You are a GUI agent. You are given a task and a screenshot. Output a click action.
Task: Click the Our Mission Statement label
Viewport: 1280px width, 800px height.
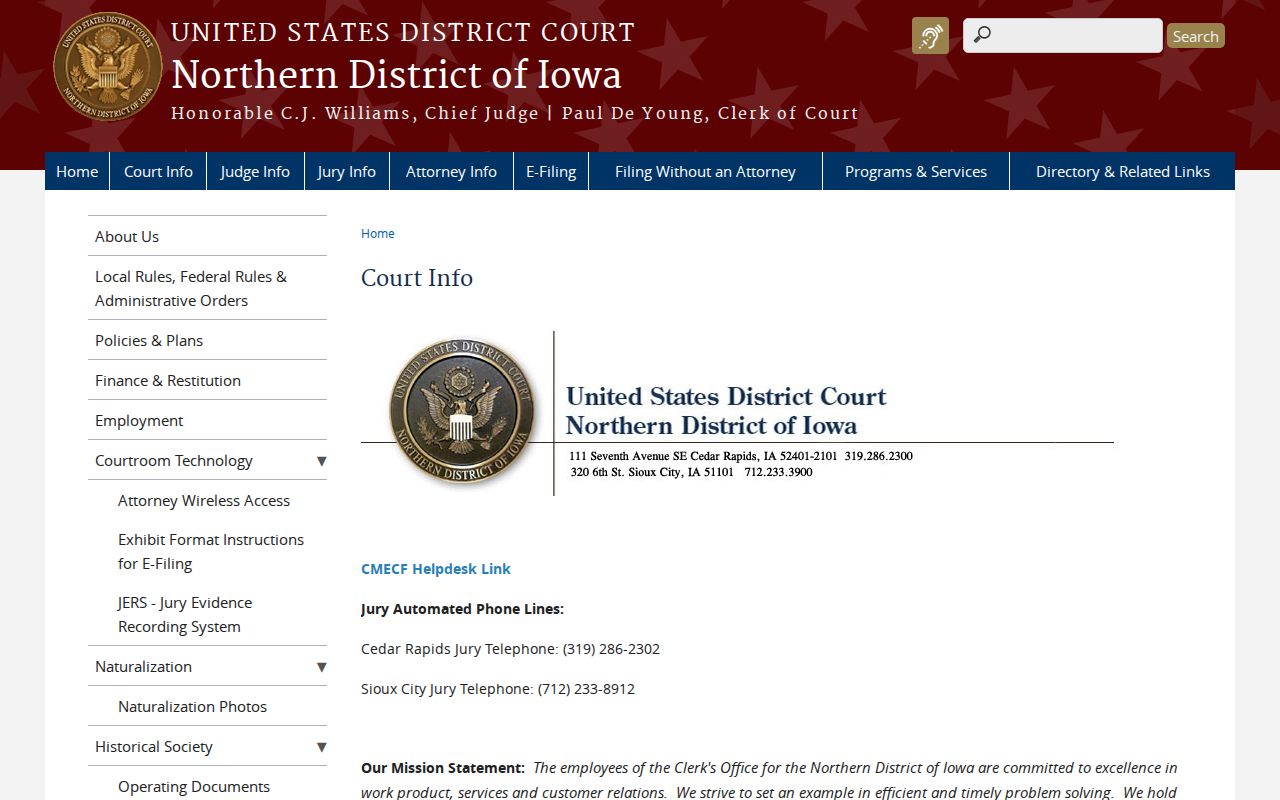click(x=442, y=768)
